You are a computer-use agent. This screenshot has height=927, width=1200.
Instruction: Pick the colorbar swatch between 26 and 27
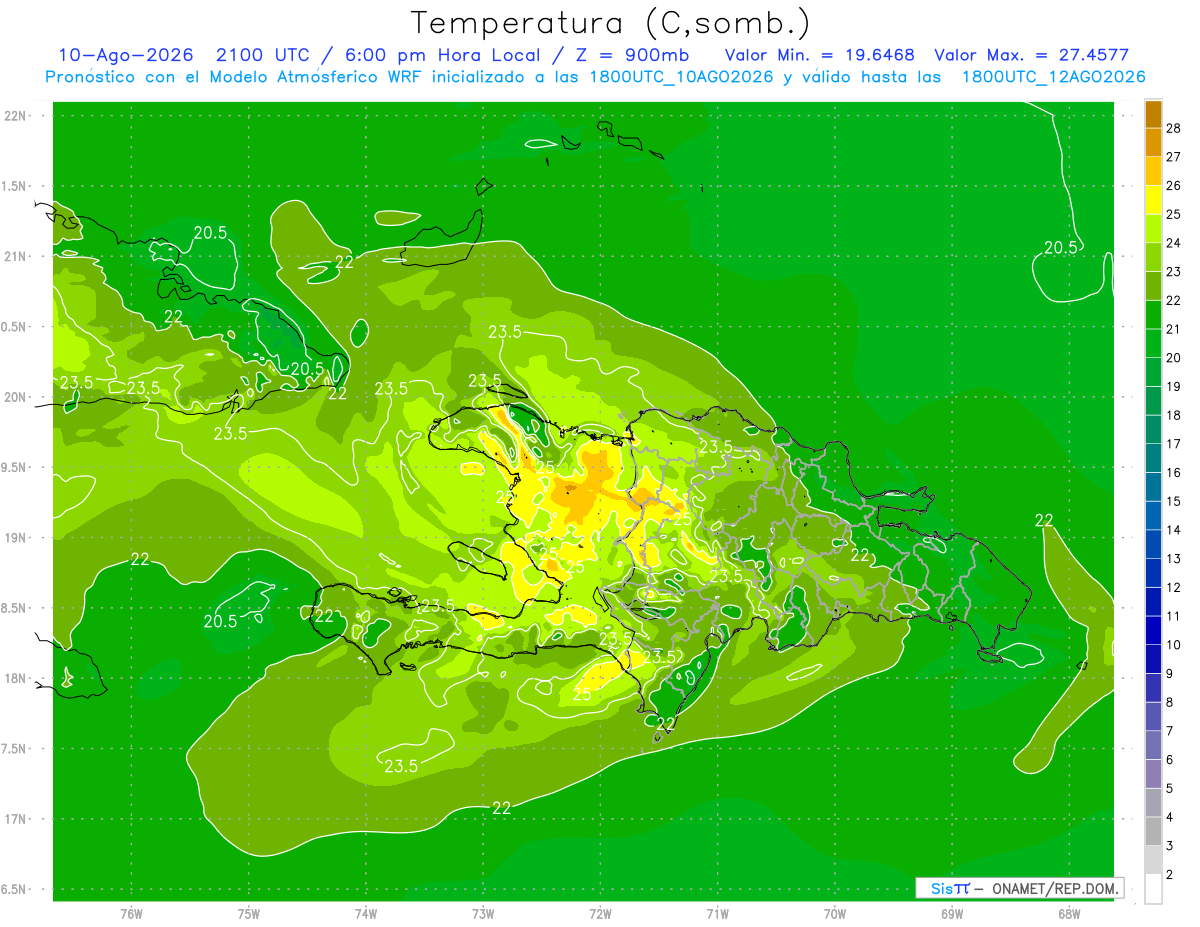pos(1154,171)
